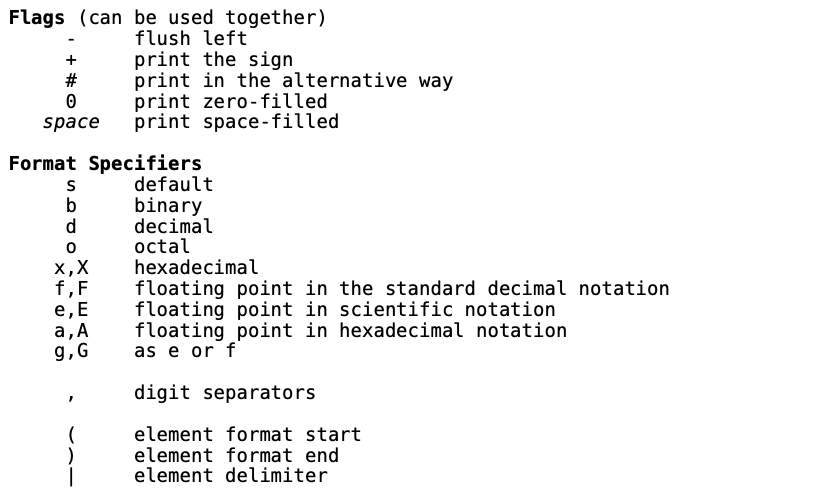Click the "print zero-filled" description
This screenshot has height=490, width=834.
click(230, 101)
